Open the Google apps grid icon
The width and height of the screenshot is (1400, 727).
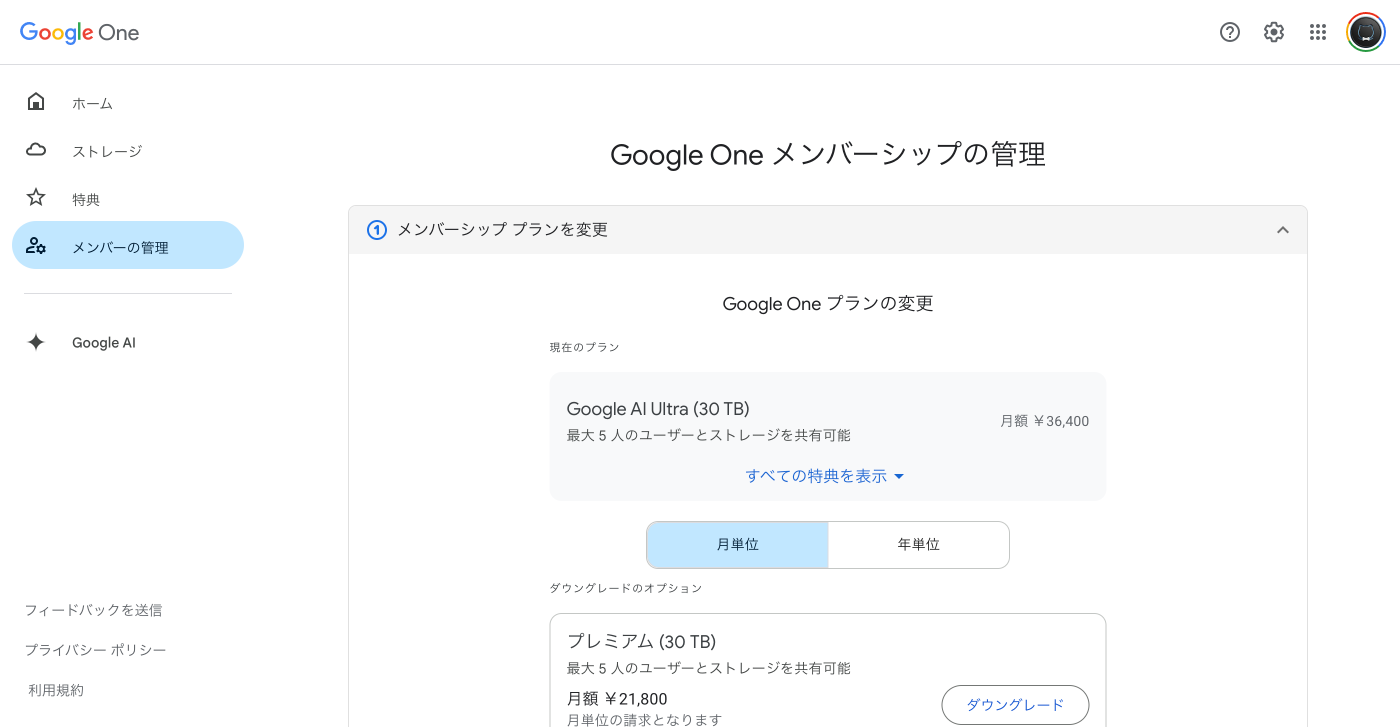(1318, 32)
